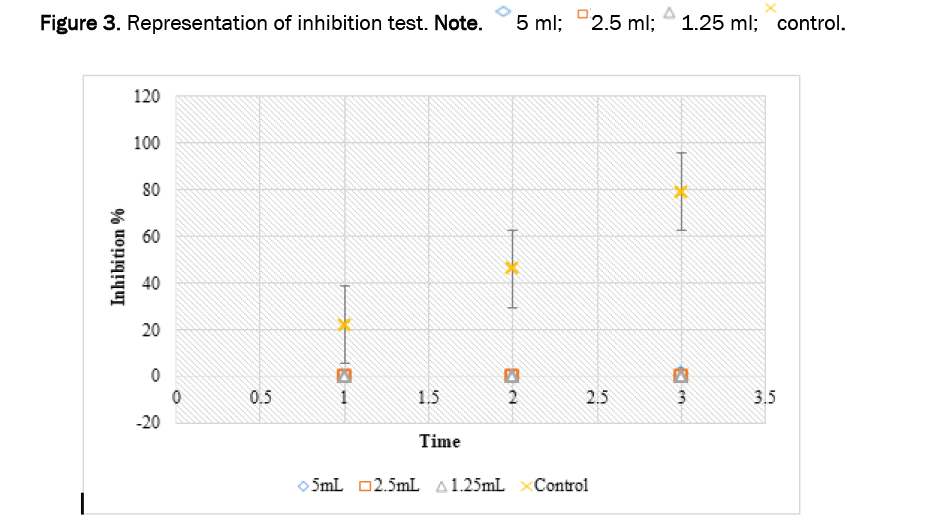Click the yellow cross icon in the bottom legend
Screen dimensions: 936x522
point(526,486)
